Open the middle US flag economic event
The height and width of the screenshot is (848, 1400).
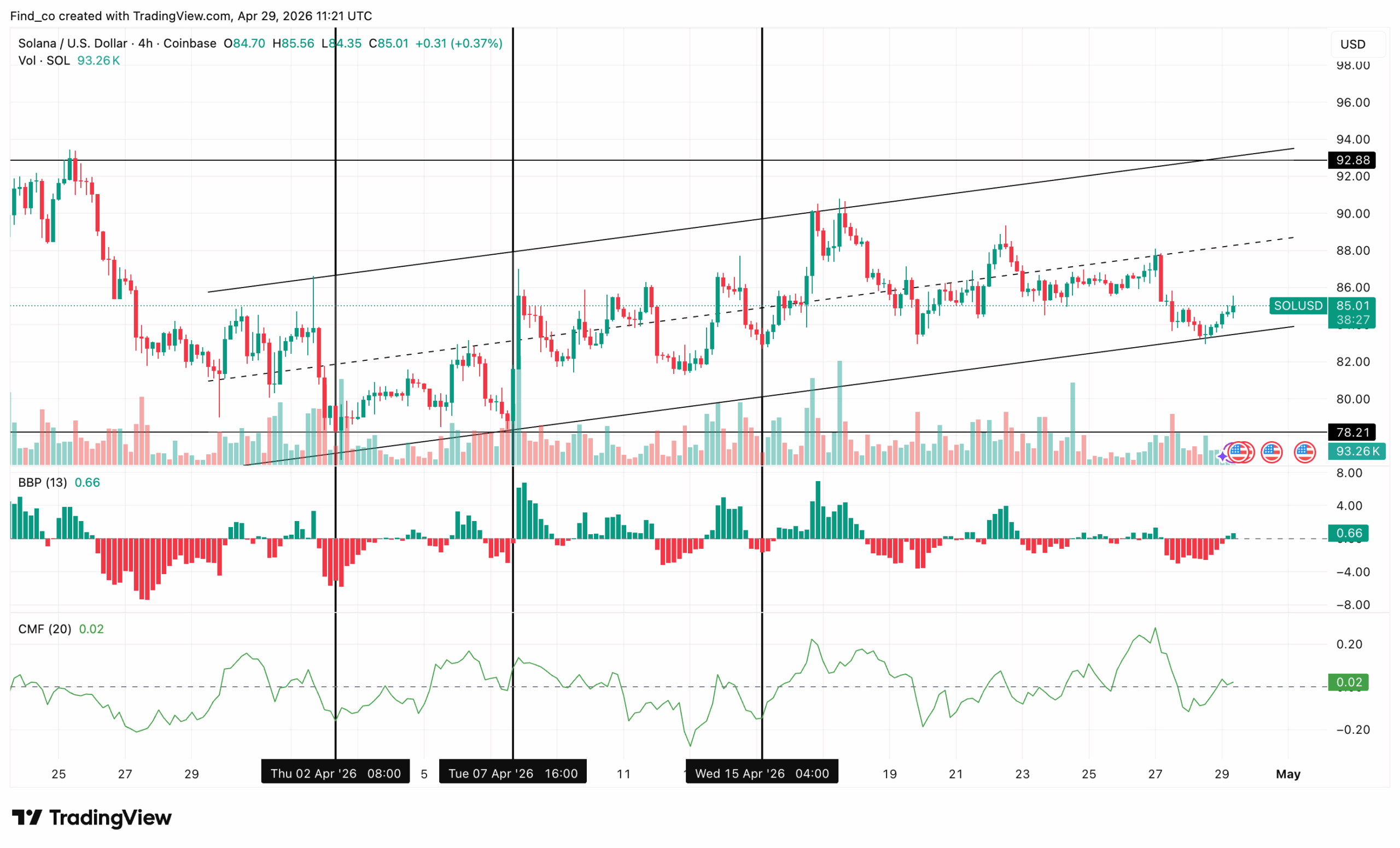coord(1271,453)
